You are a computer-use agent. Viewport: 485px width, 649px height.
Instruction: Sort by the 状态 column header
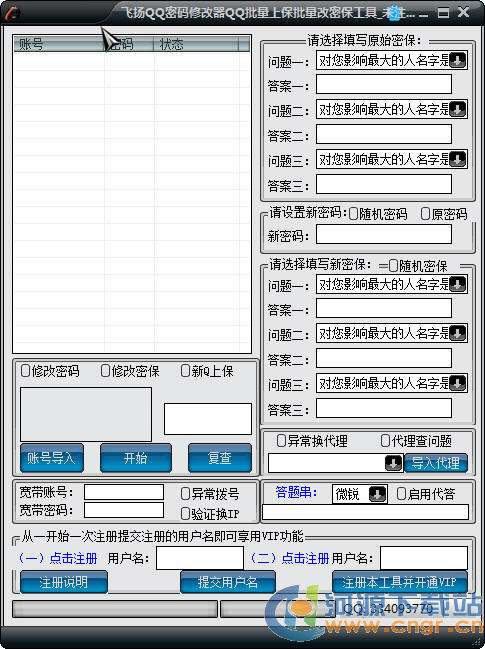pos(196,44)
